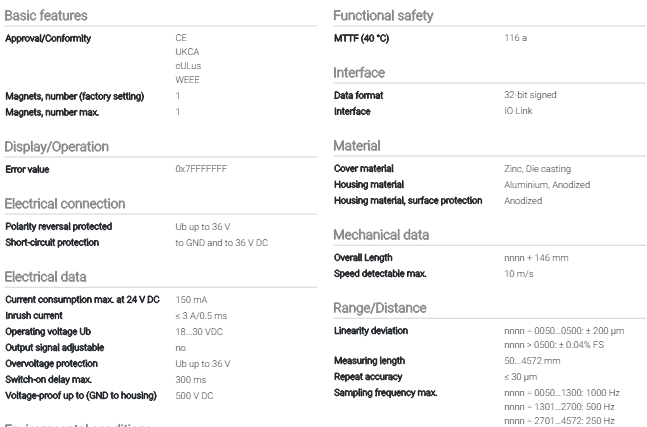647x427 pixels.
Task: Click the Basic features section heading
Action: (46, 16)
